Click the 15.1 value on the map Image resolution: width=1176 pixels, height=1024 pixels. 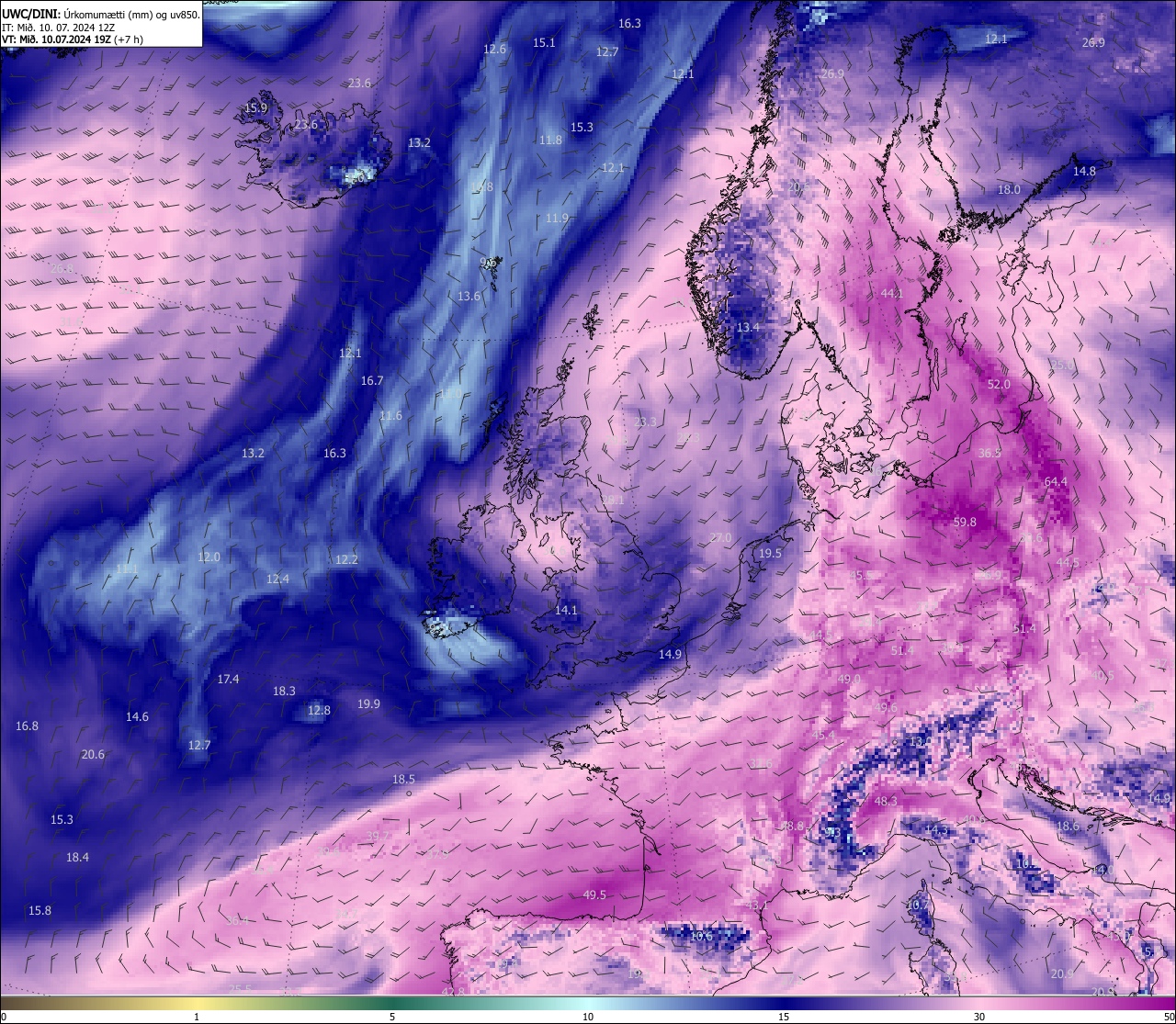(x=544, y=42)
